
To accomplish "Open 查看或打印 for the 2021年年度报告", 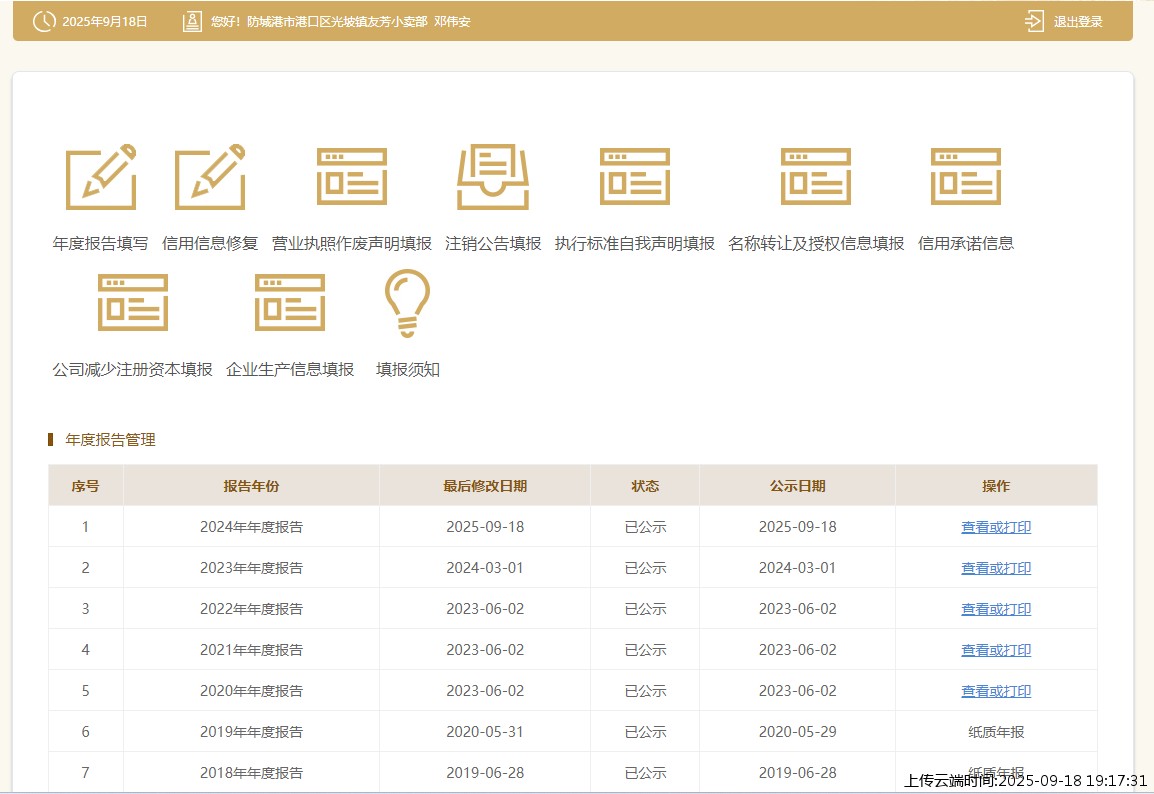I will [996, 651].
